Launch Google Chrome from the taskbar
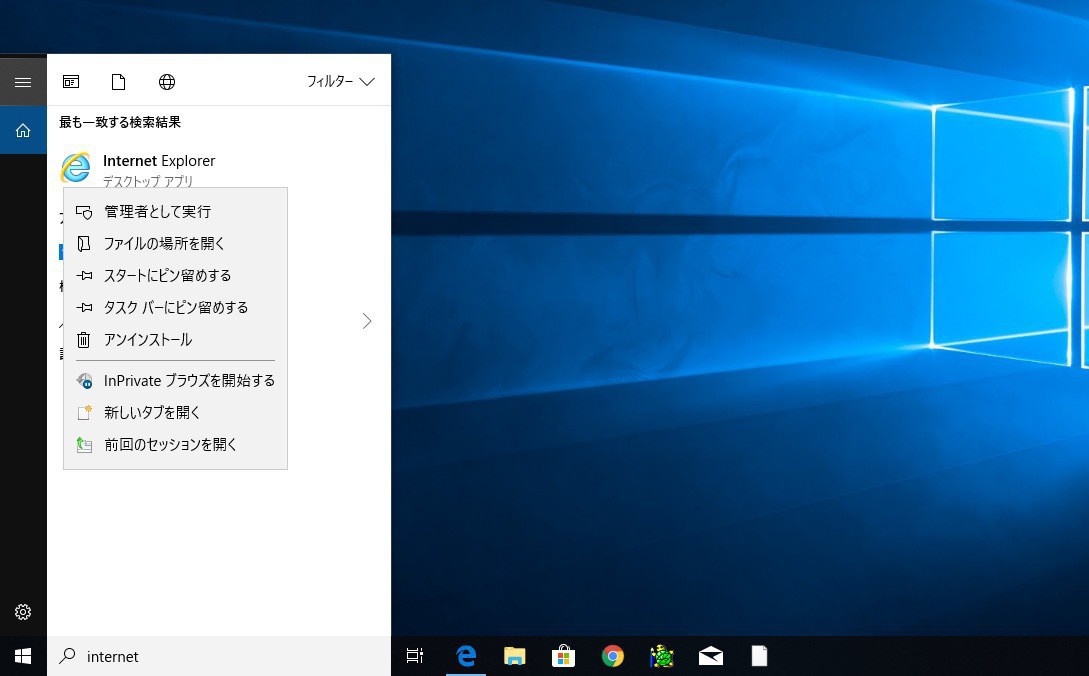 click(613, 656)
